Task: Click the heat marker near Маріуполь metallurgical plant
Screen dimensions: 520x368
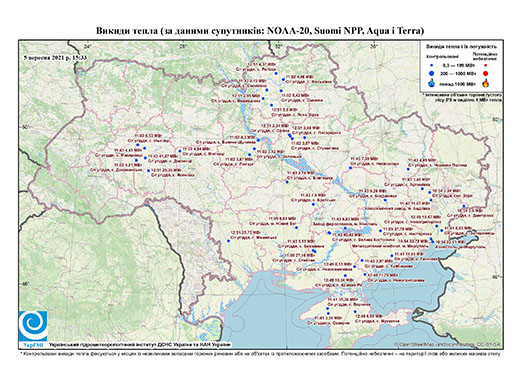Action: (432, 240)
